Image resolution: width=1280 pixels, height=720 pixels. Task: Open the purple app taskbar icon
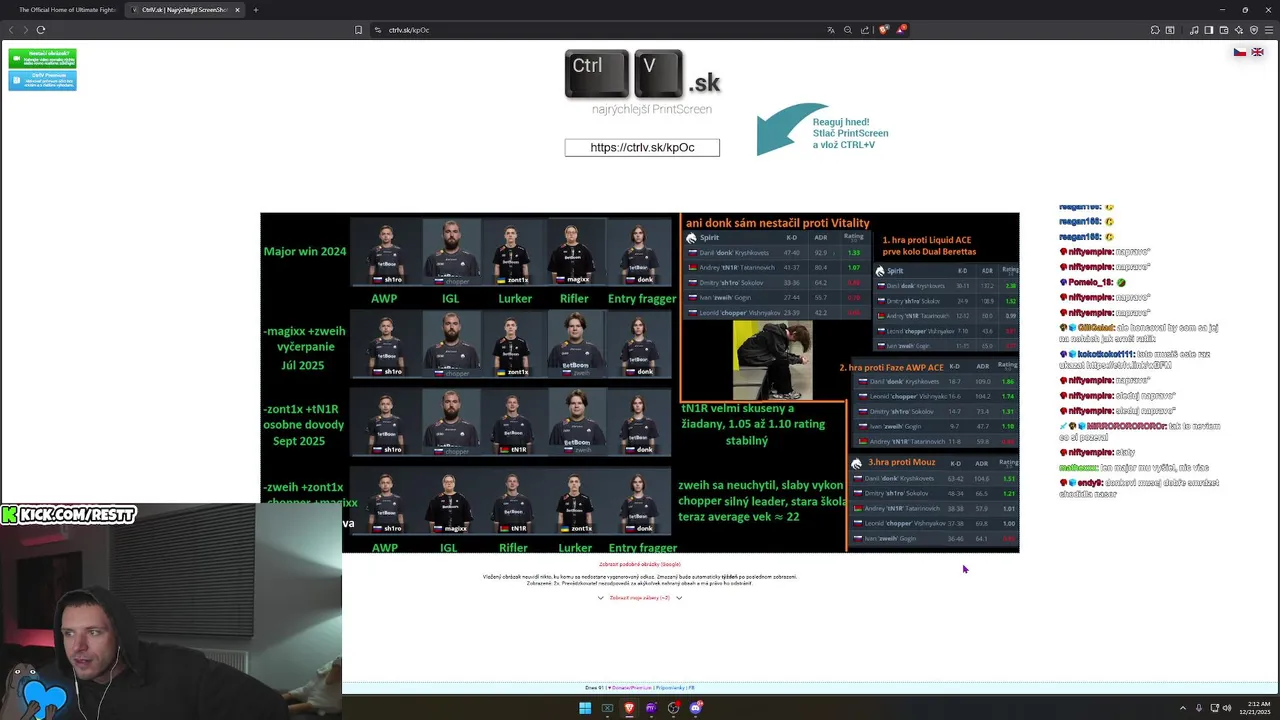(651, 708)
